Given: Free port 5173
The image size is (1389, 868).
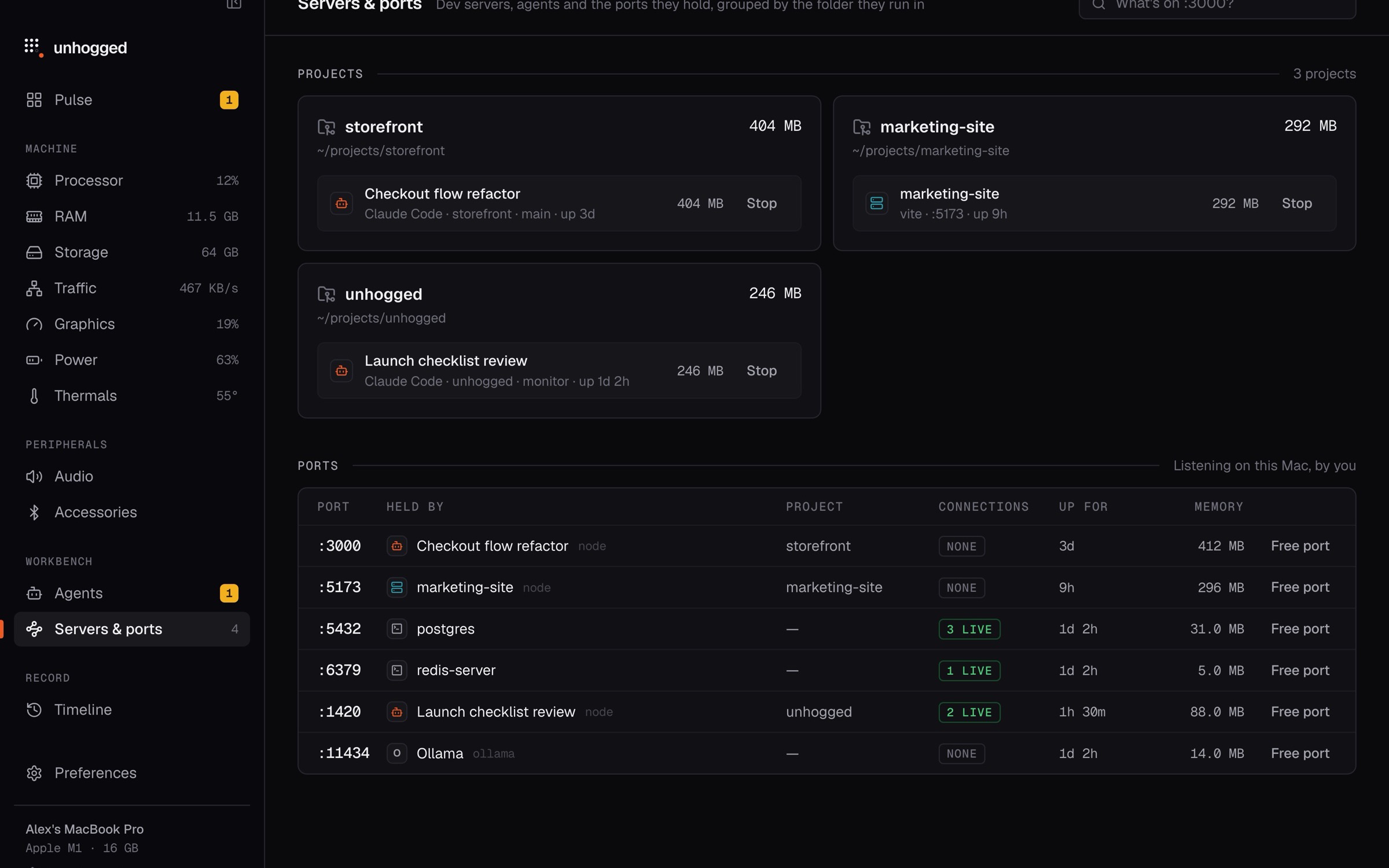Looking at the screenshot, I should tap(1300, 587).
